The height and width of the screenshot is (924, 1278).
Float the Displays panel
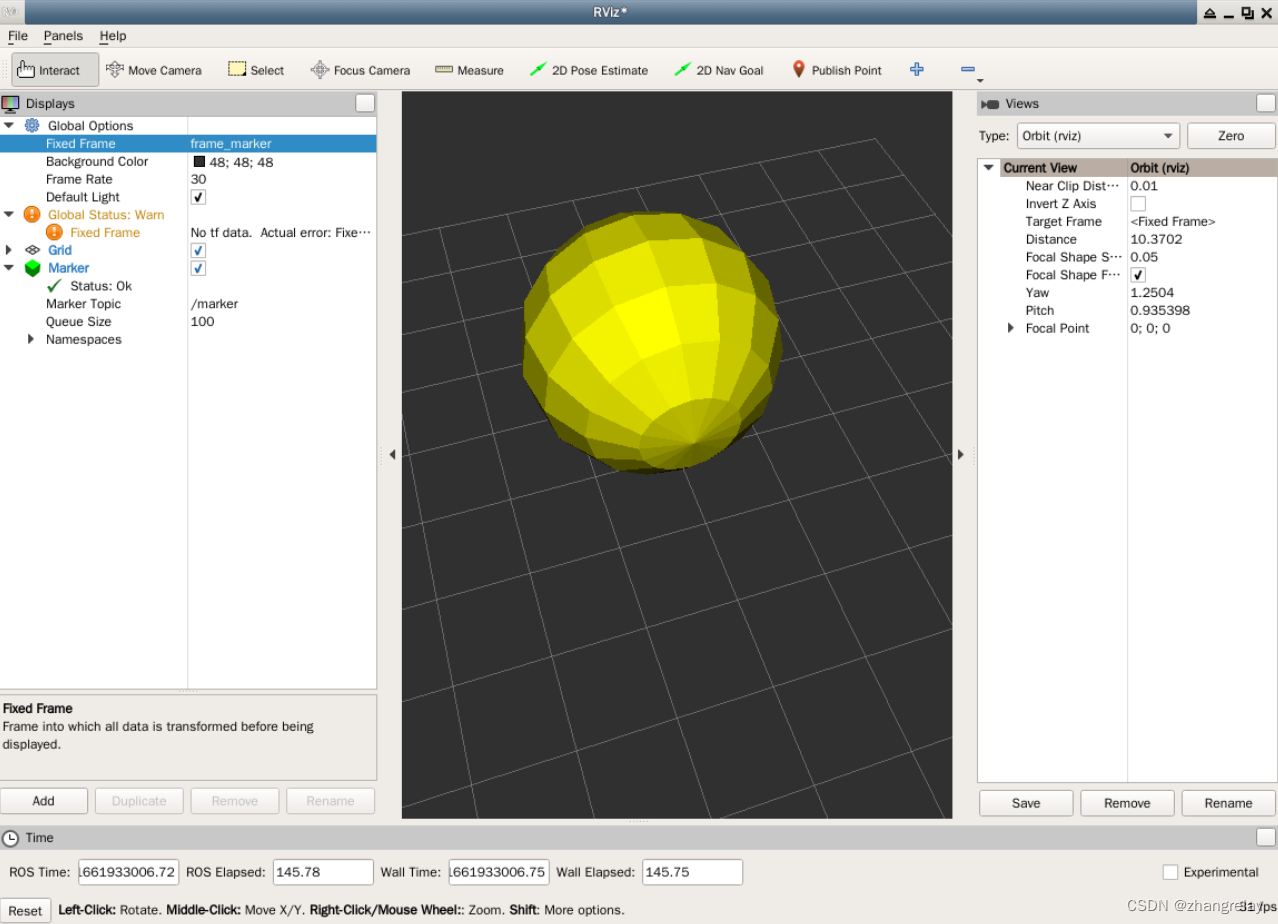(365, 103)
